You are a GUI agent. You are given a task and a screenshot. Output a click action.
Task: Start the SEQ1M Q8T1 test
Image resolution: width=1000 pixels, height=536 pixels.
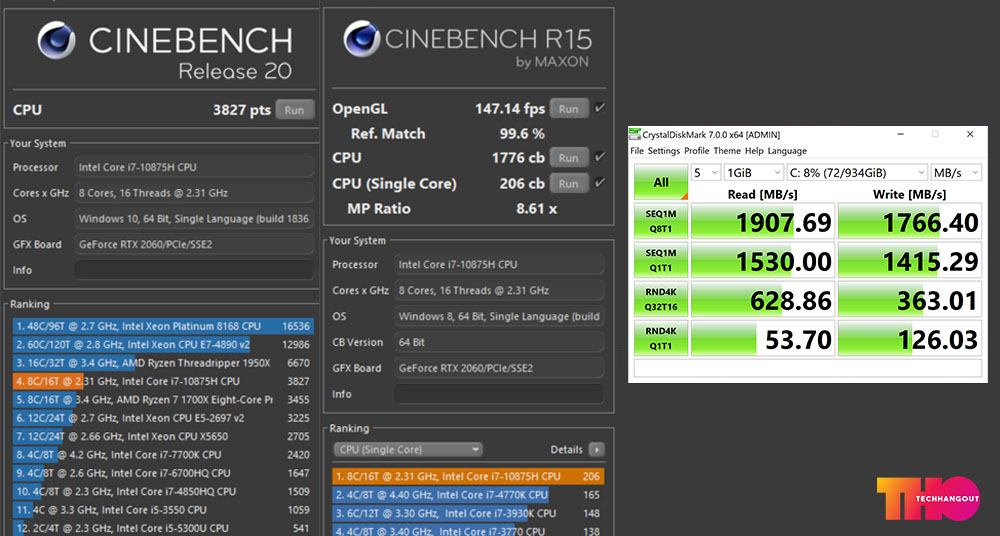point(661,221)
